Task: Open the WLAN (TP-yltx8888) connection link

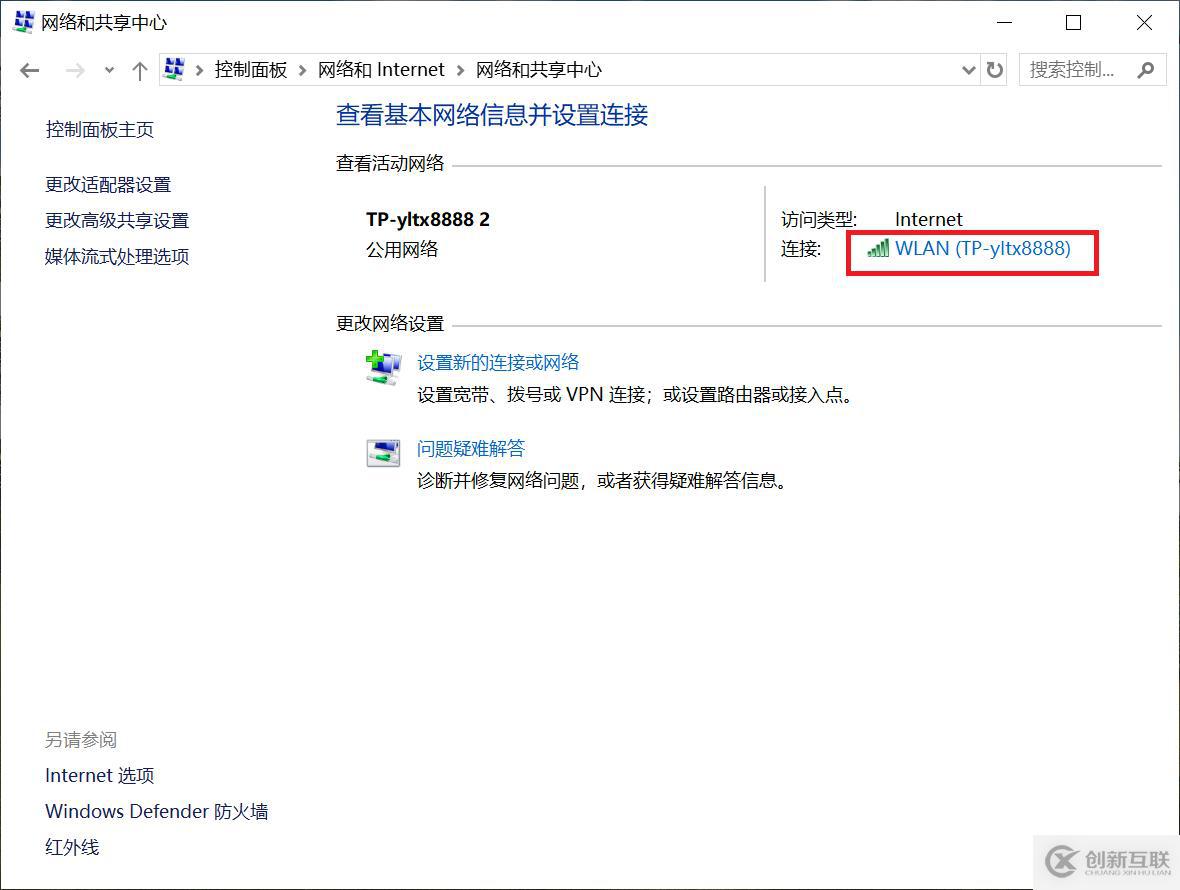Action: point(982,249)
